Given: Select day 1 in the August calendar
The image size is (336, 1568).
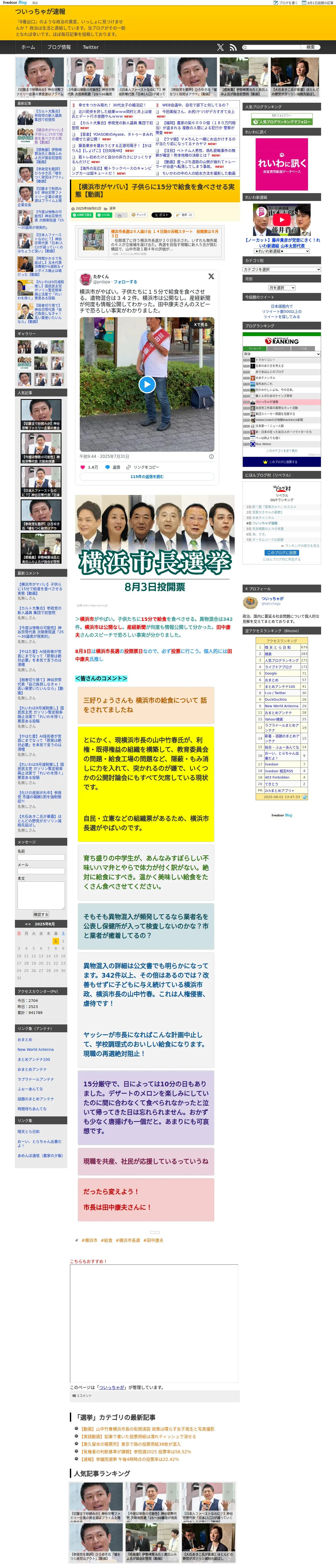Looking at the screenshot, I should pyautogui.click(x=55, y=941).
